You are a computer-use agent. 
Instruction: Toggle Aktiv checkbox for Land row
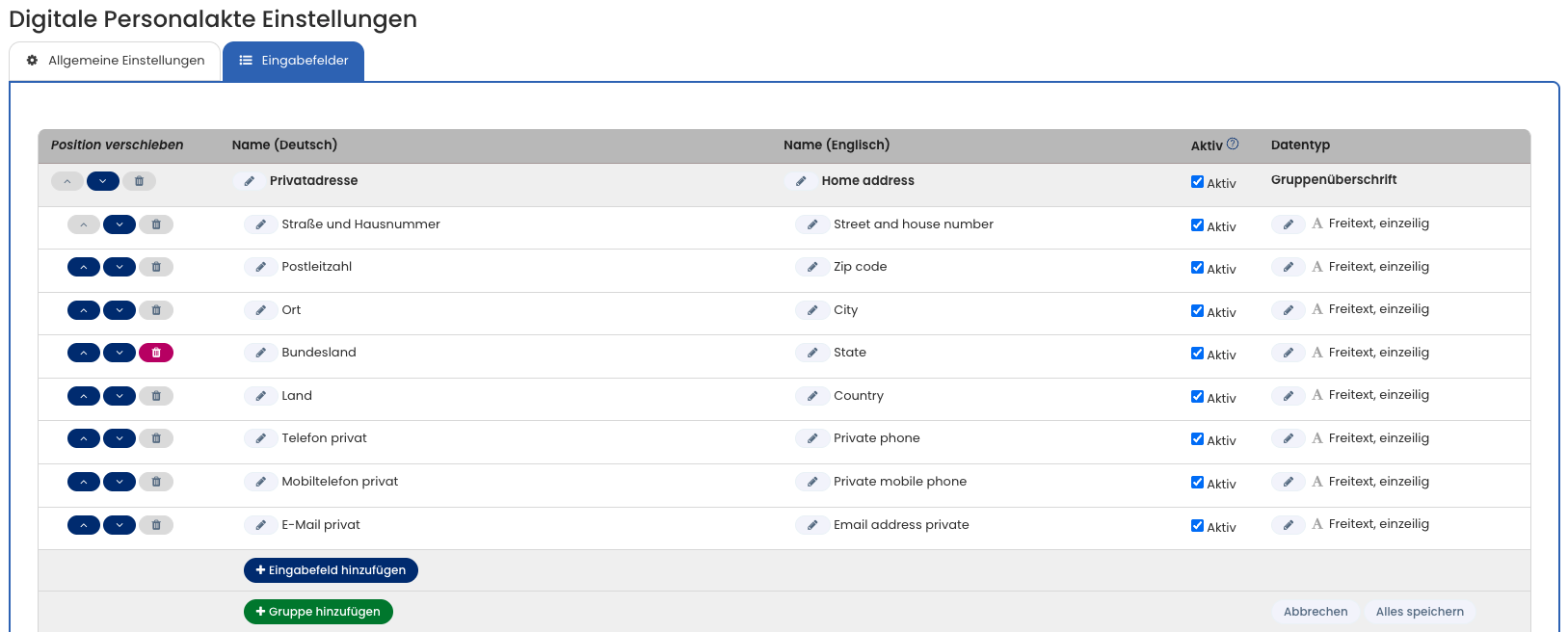(1197, 397)
